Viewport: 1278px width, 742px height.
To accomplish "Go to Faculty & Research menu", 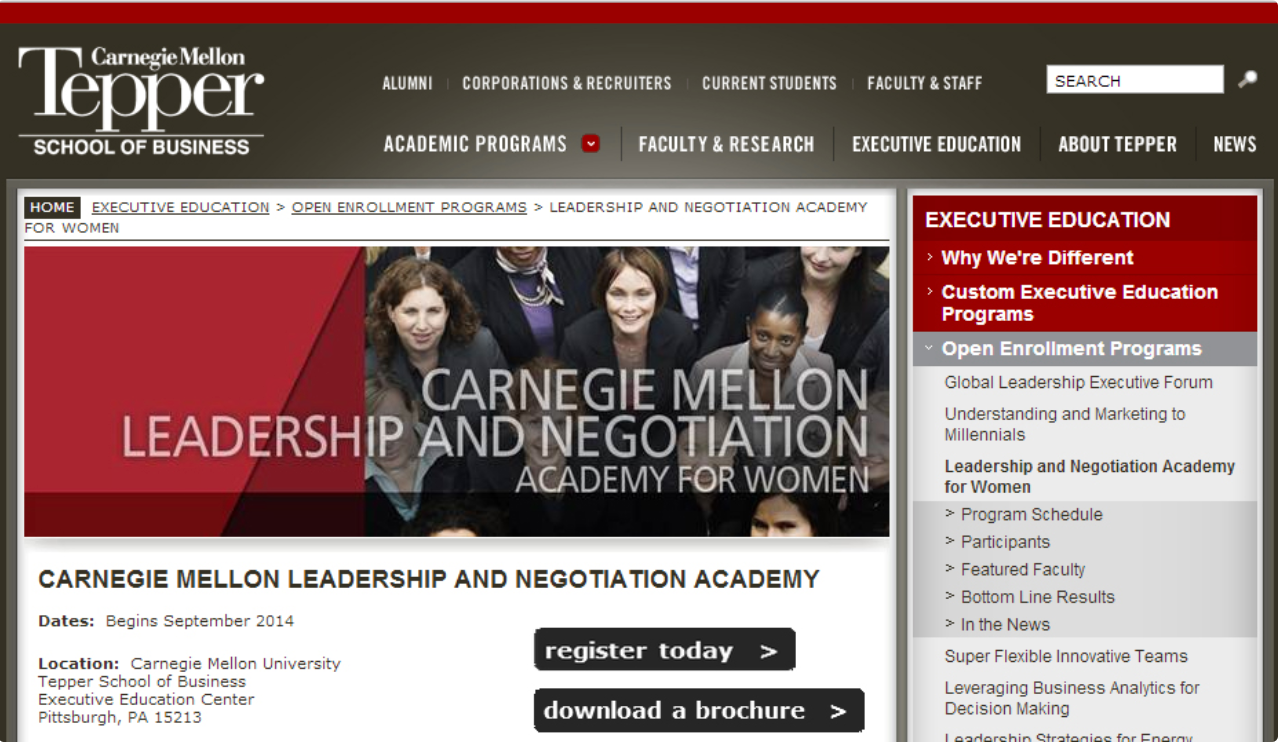I will click(x=727, y=144).
